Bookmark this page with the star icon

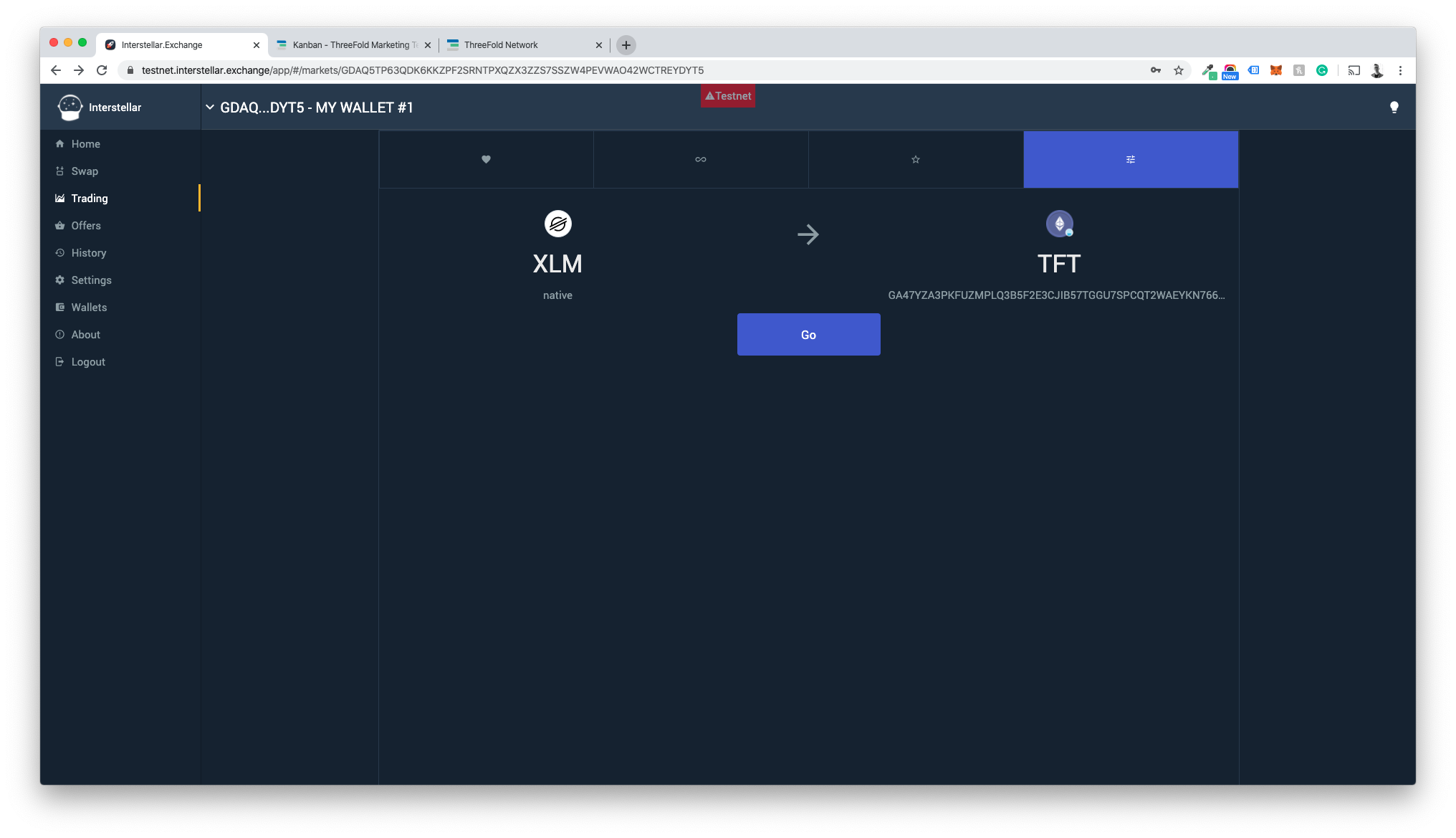(x=1179, y=70)
